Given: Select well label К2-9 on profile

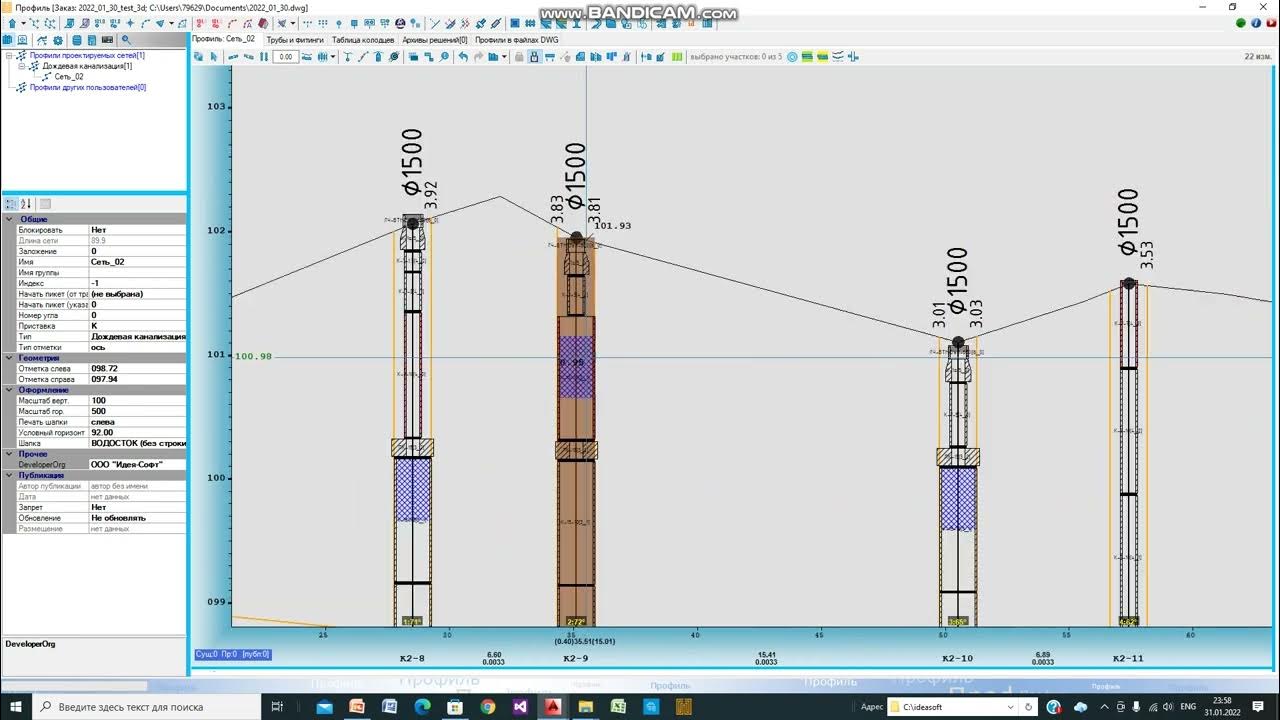Looking at the screenshot, I should 575,658.
